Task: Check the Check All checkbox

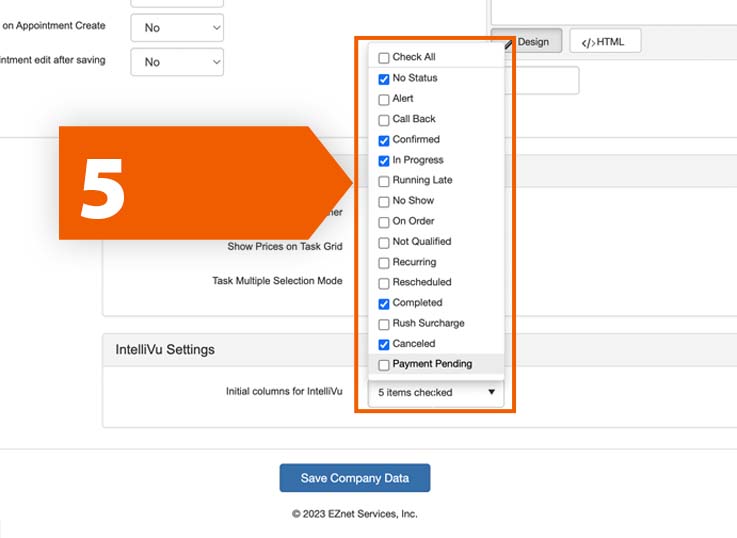Action: click(384, 58)
